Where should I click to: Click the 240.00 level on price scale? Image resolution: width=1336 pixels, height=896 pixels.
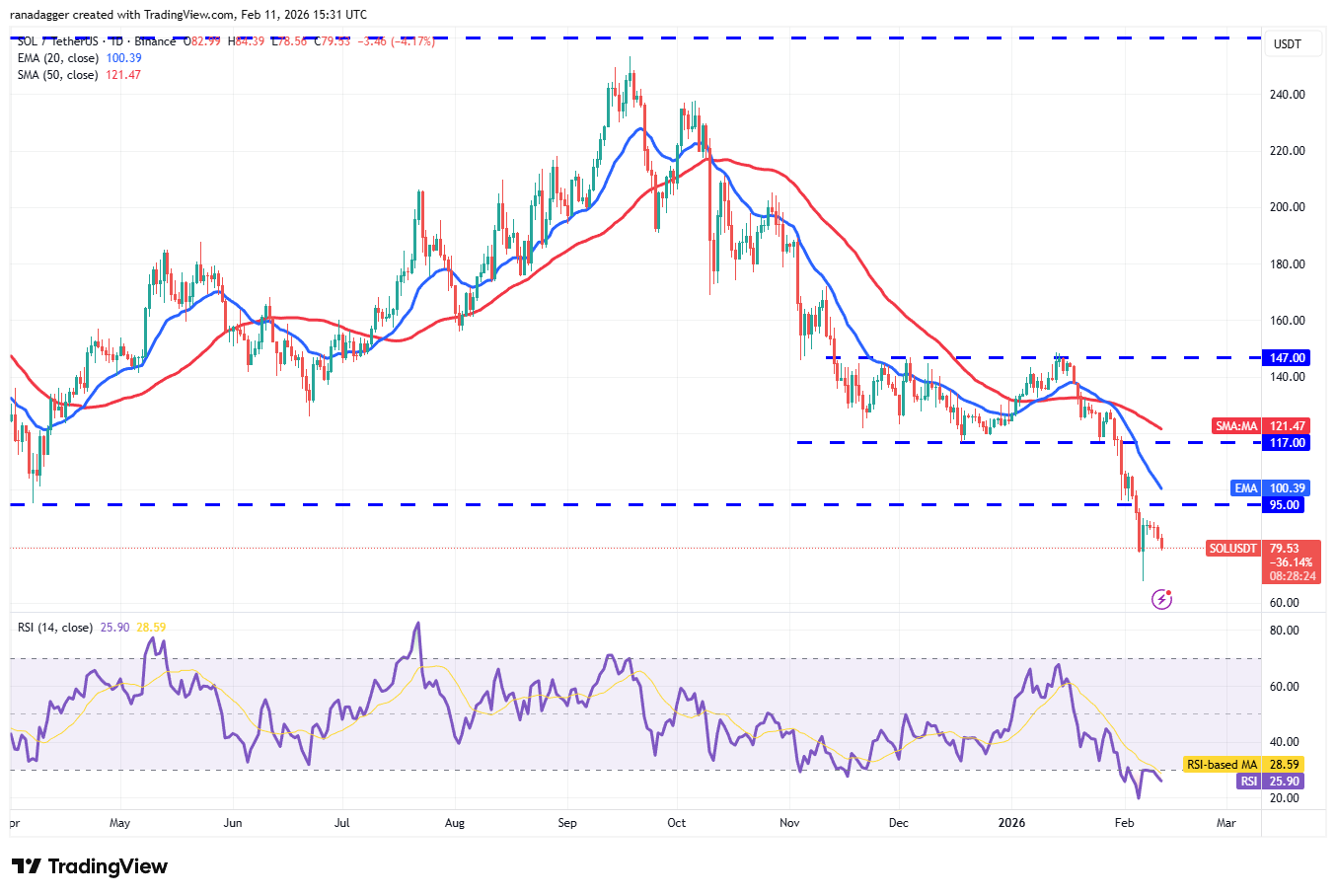coord(1287,95)
